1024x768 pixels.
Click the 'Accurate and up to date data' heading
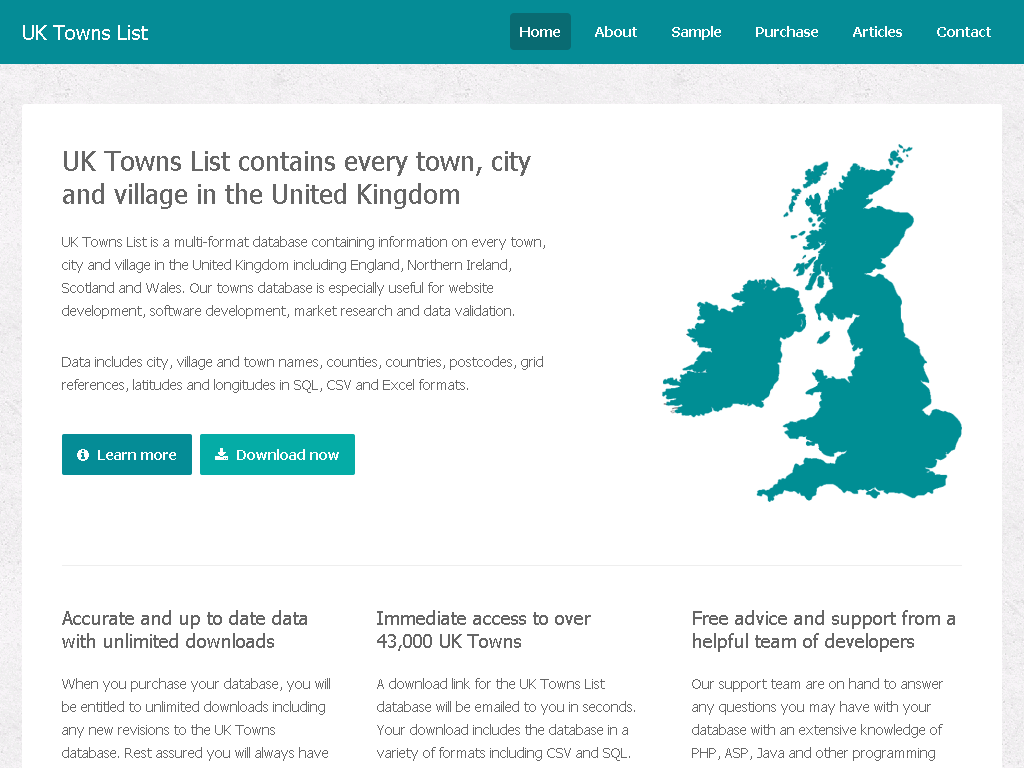click(x=184, y=630)
